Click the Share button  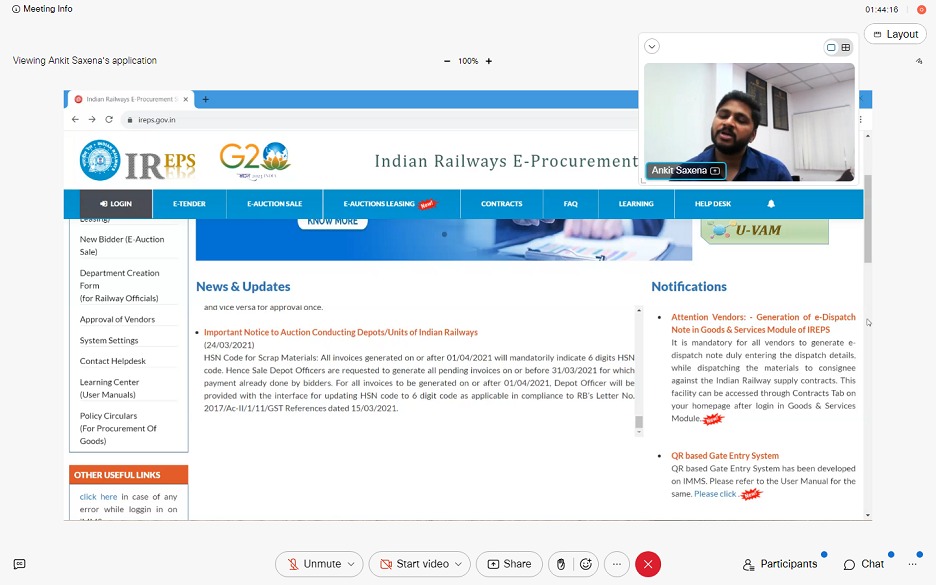point(509,564)
